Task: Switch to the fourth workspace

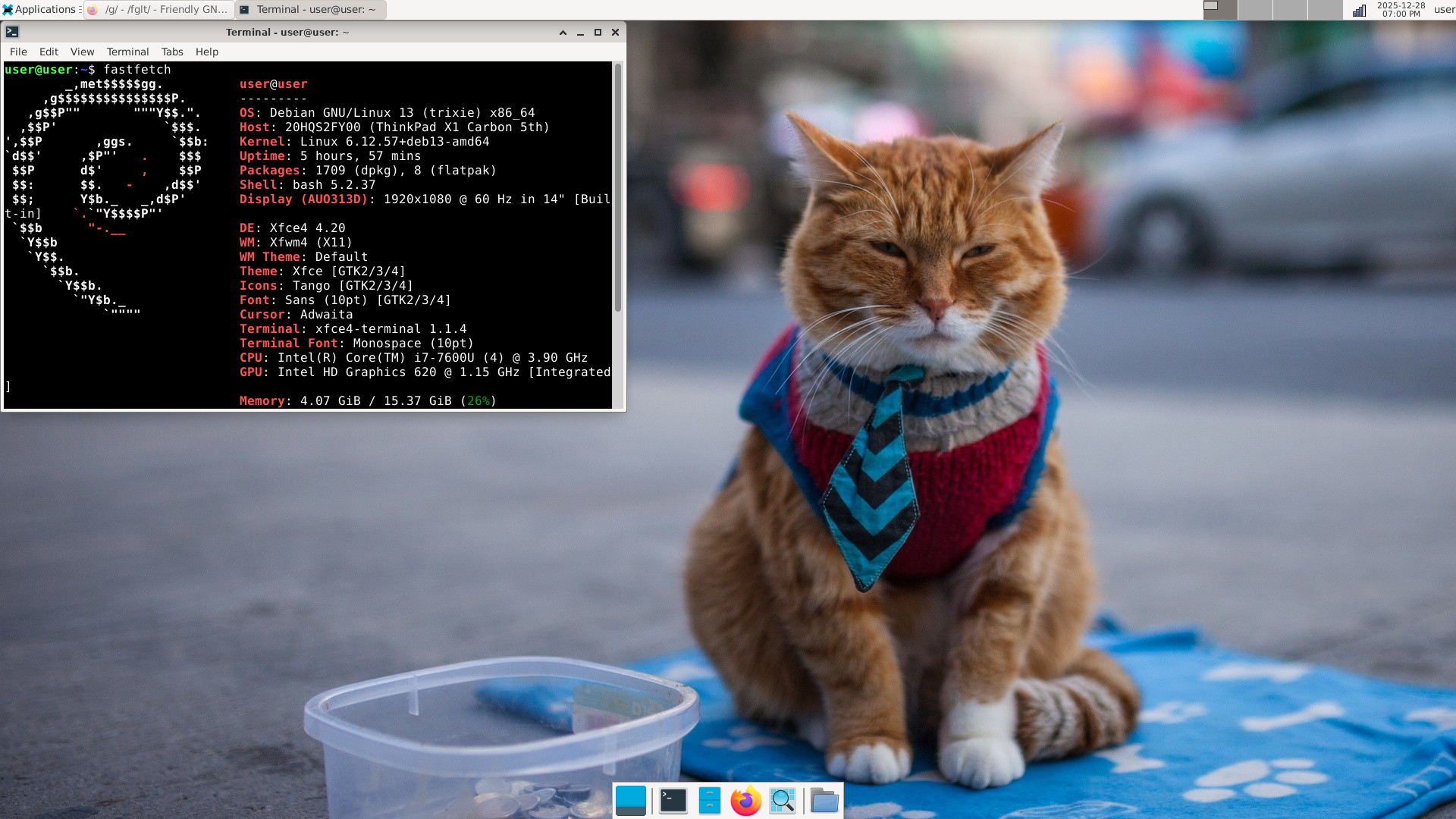Action: 1325,10
